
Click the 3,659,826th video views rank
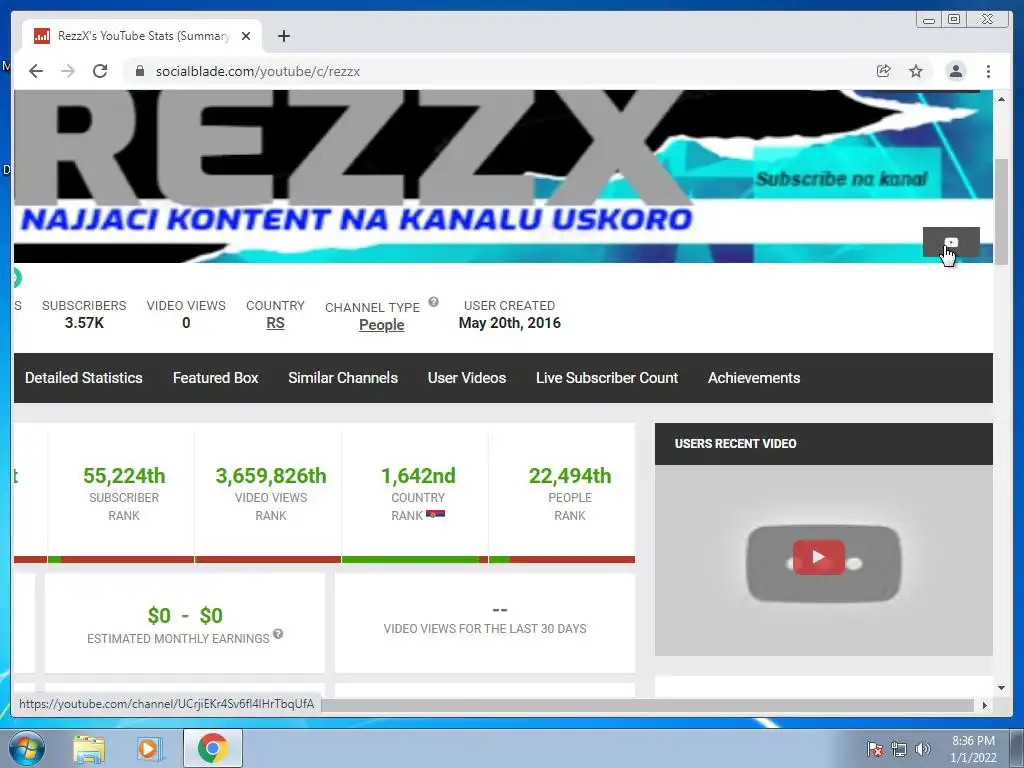coord(271,475)
